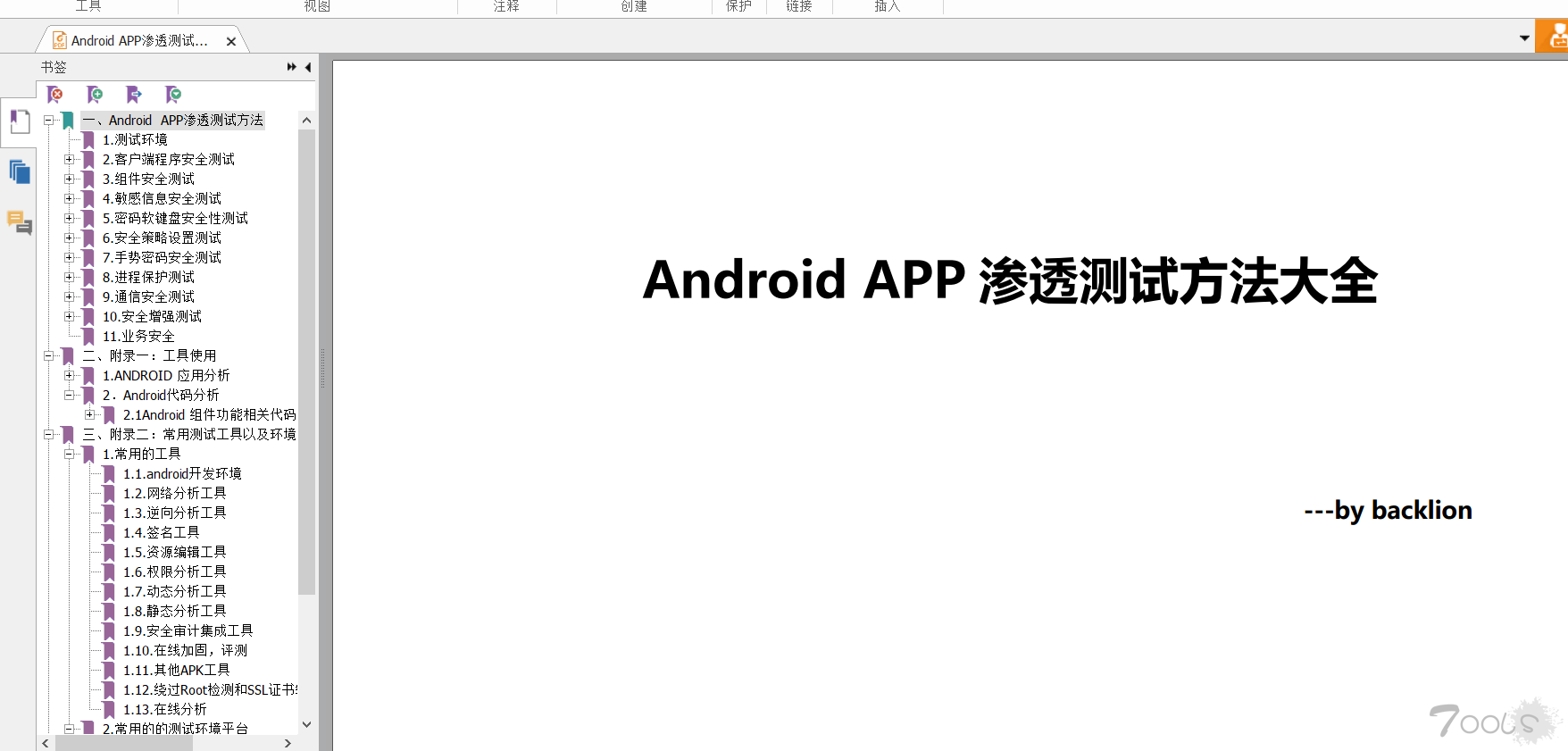The image size is (1568, 751).
Task: Expand the 6.安全策略设置测试 bookmark
Action: (x=69, y=238)
